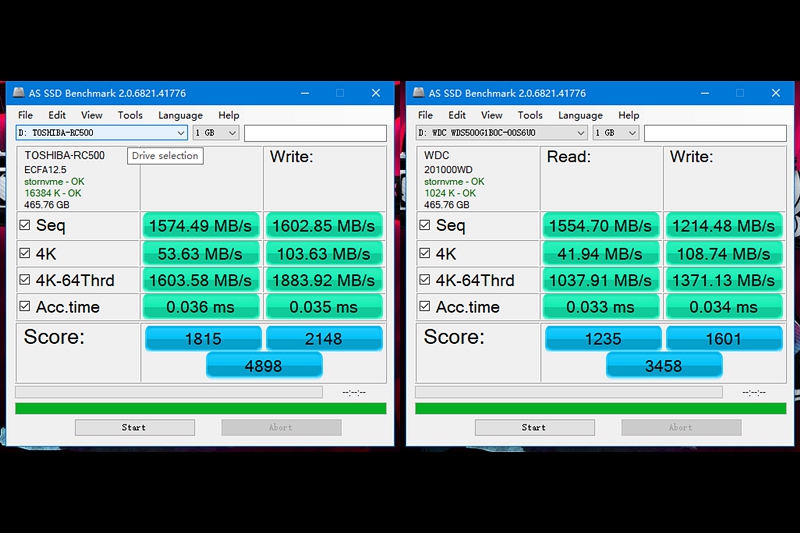Uncheck the 4K-64Thrd test in the WDC window
Viewport: 800px width, 533px height.
tap(424, 280)
